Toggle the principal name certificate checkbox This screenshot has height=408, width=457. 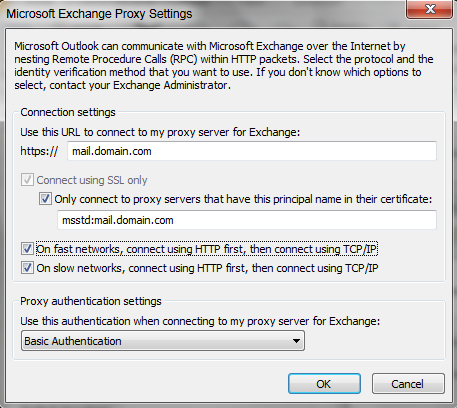45,199
